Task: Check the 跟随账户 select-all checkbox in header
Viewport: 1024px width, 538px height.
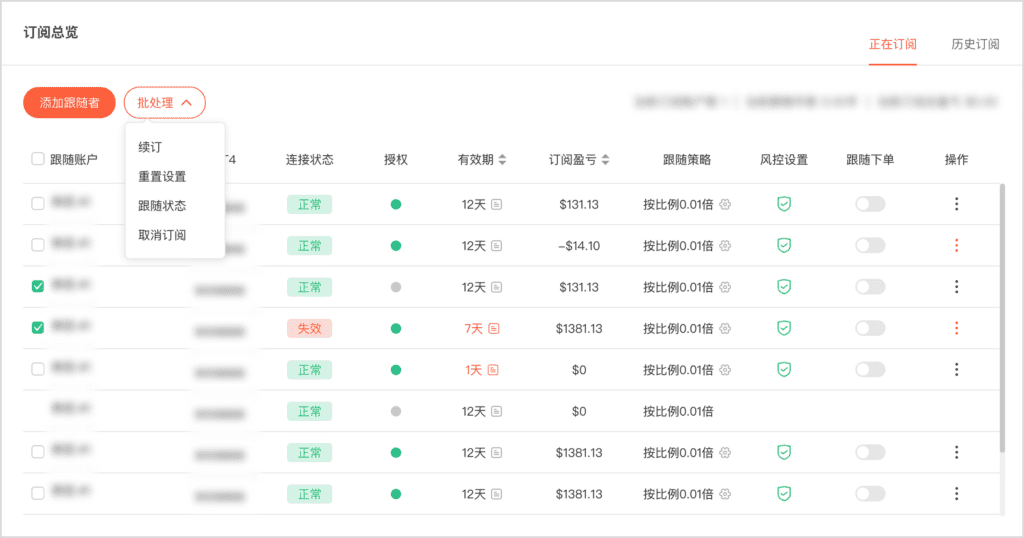Action: (x=38, y=159)
